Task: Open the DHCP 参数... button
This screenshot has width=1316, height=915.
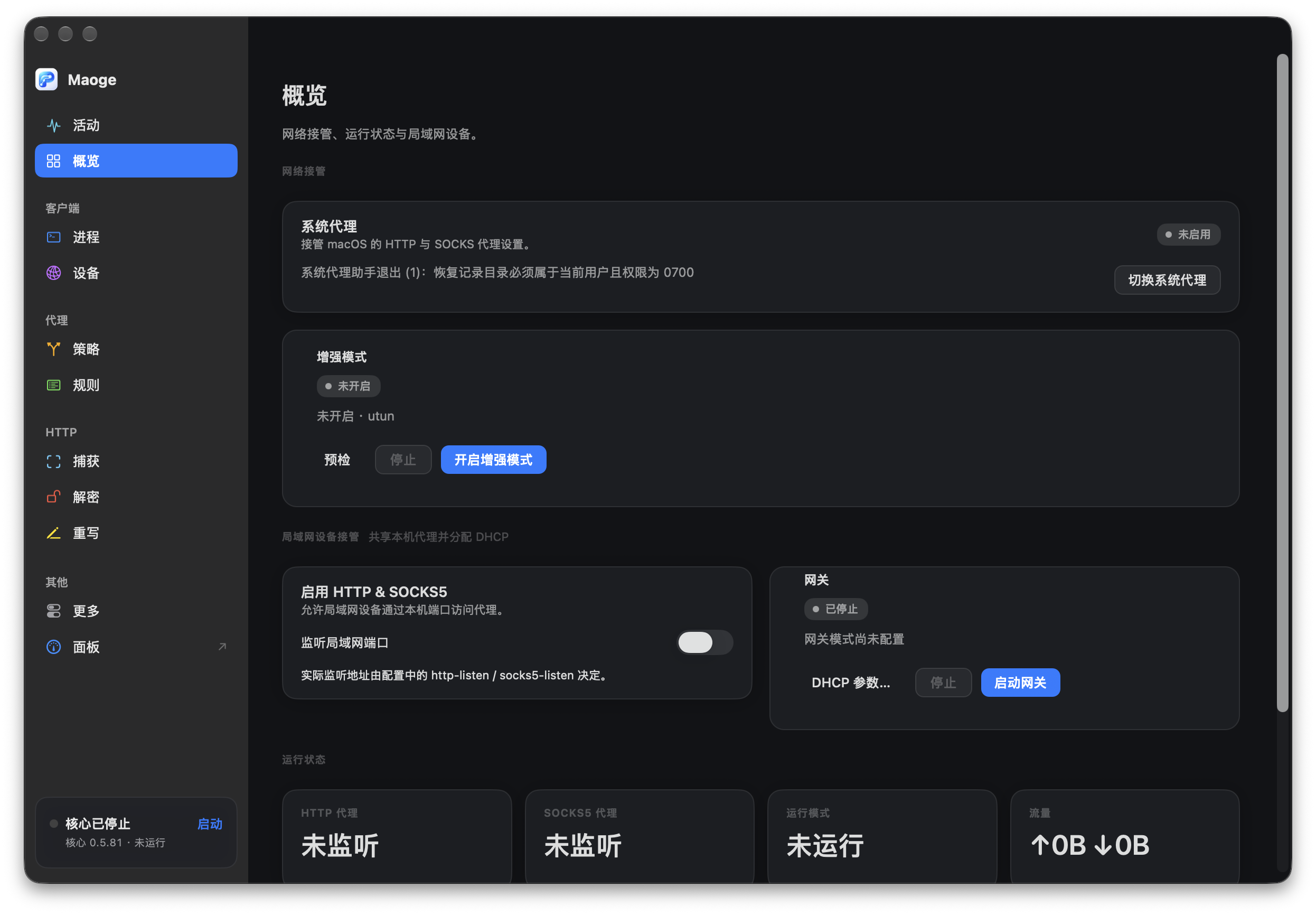Action: (850, 682)
